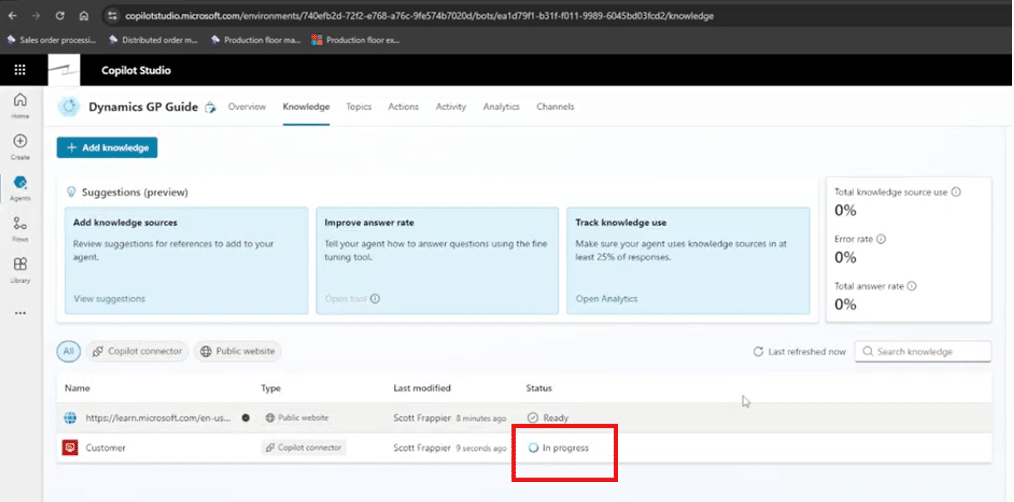Viewport: 1014px width, 502px height.
Task: Click the browser address bar URL
Action: 419,16
